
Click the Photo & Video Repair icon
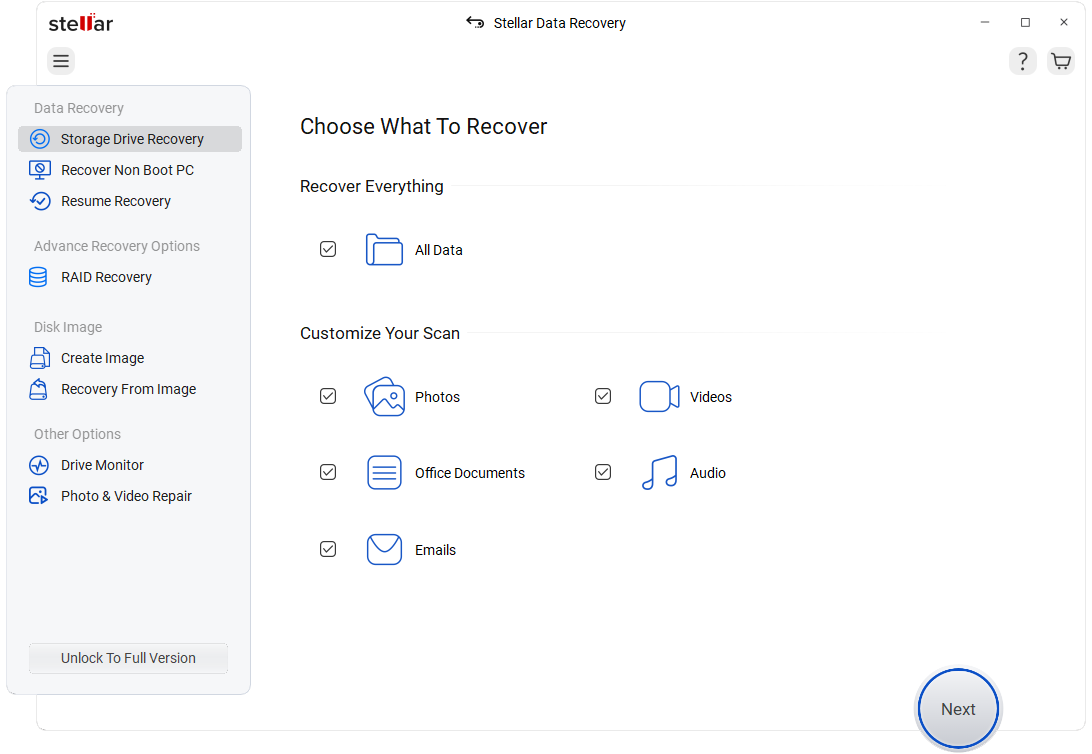tap(38, 496)
